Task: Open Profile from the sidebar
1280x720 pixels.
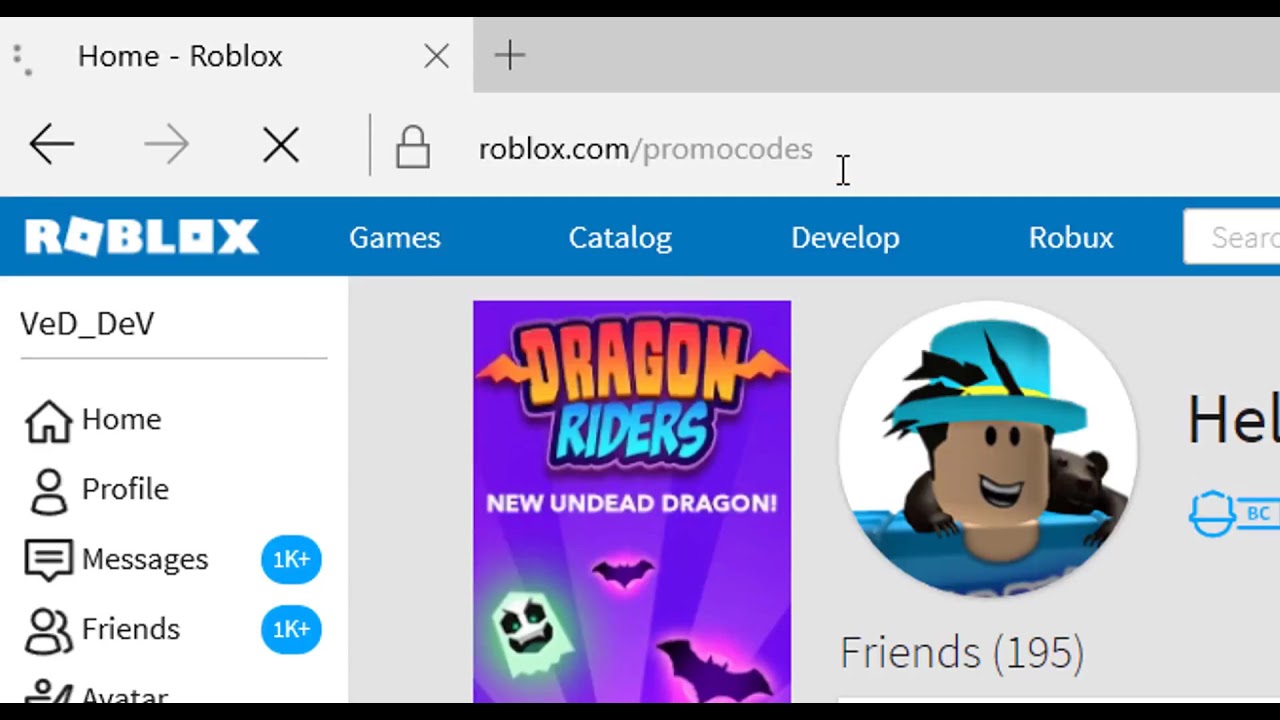Action: click(x=125, y=489)
